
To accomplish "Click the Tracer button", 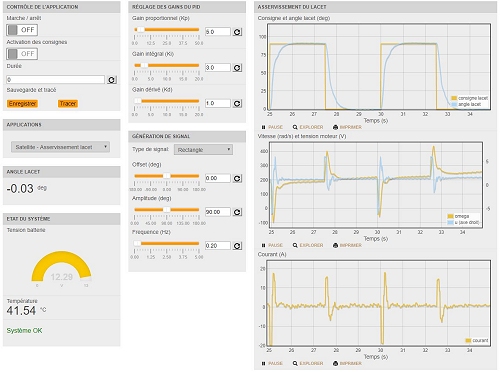I will 68,104.
